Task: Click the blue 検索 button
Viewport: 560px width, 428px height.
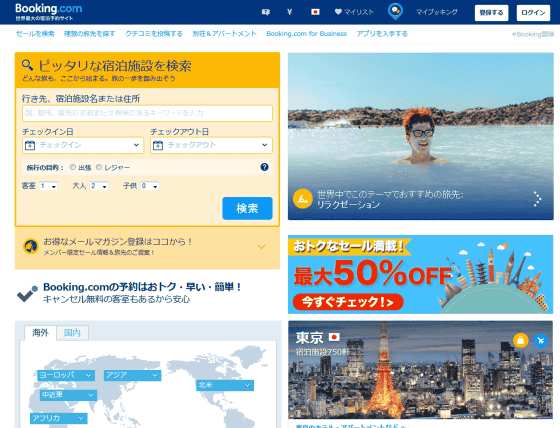Action: (247, 208)
